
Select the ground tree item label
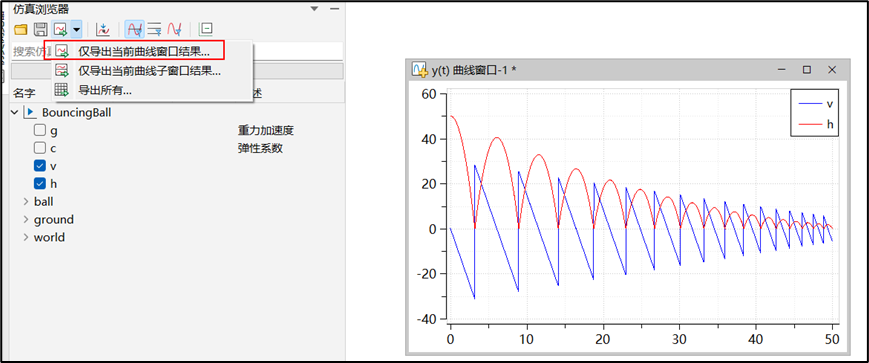54,219
